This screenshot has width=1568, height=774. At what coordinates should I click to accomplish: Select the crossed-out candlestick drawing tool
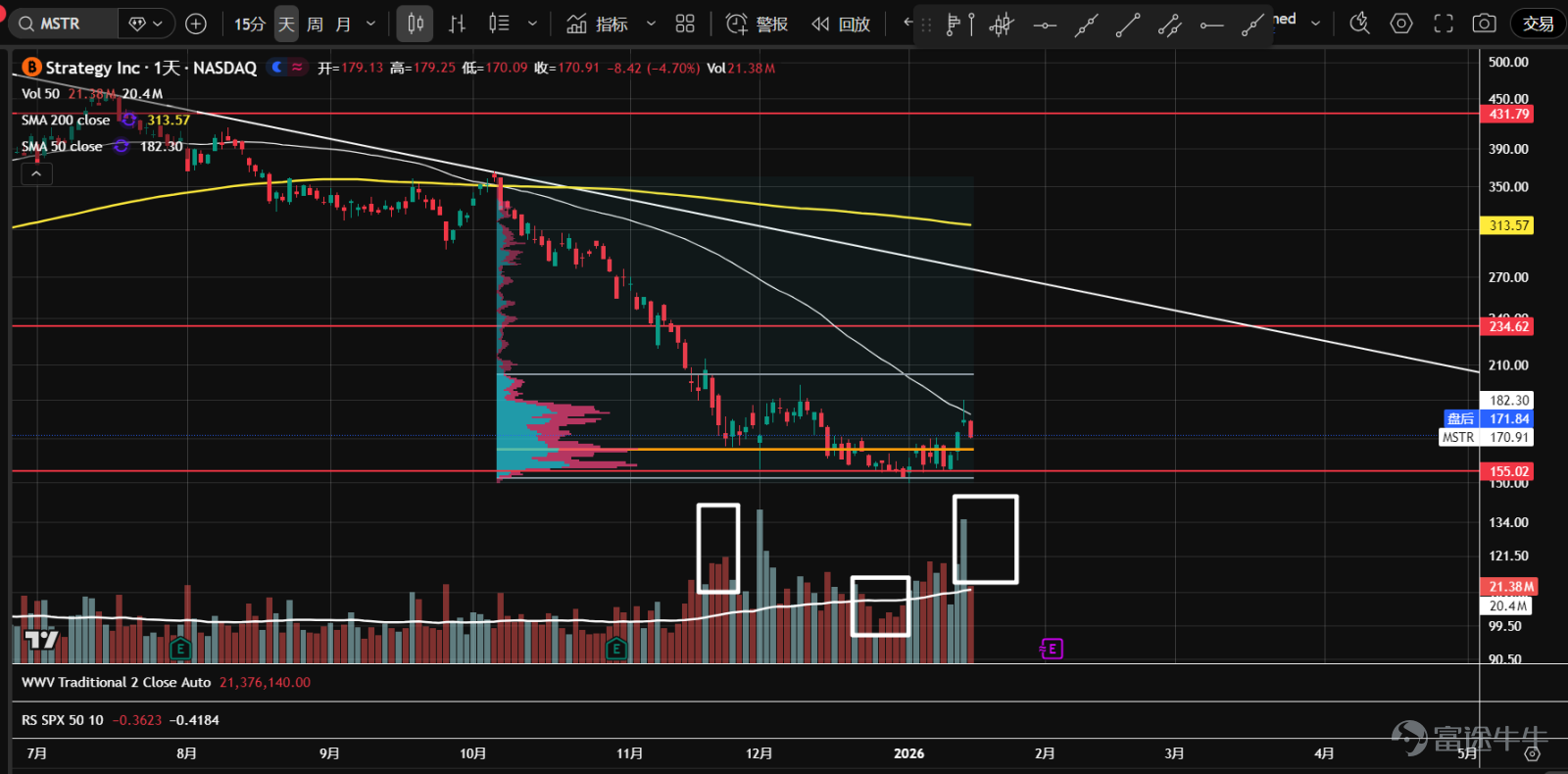point(1002,25)
